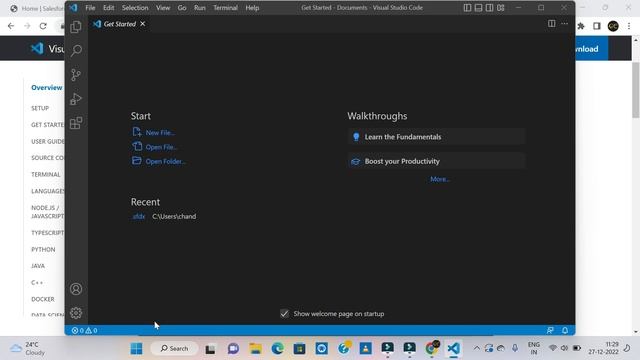The image size is (640, 360).
Task: Uncheck Show welcome page on startup
Action: click(284, 313)
